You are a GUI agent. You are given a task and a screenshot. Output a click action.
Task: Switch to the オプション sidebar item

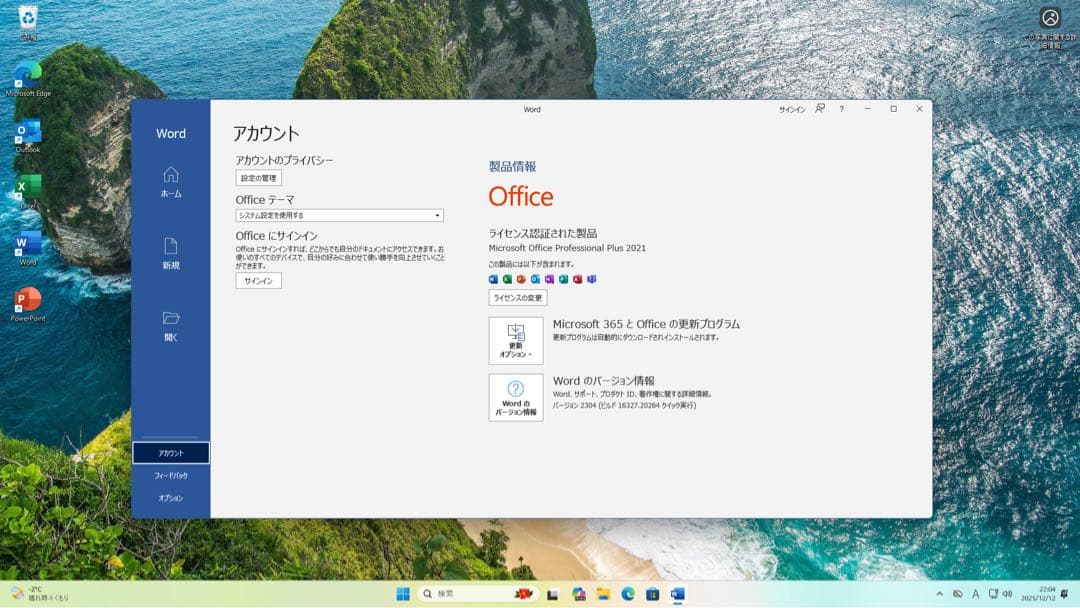[x=172, y=496]
